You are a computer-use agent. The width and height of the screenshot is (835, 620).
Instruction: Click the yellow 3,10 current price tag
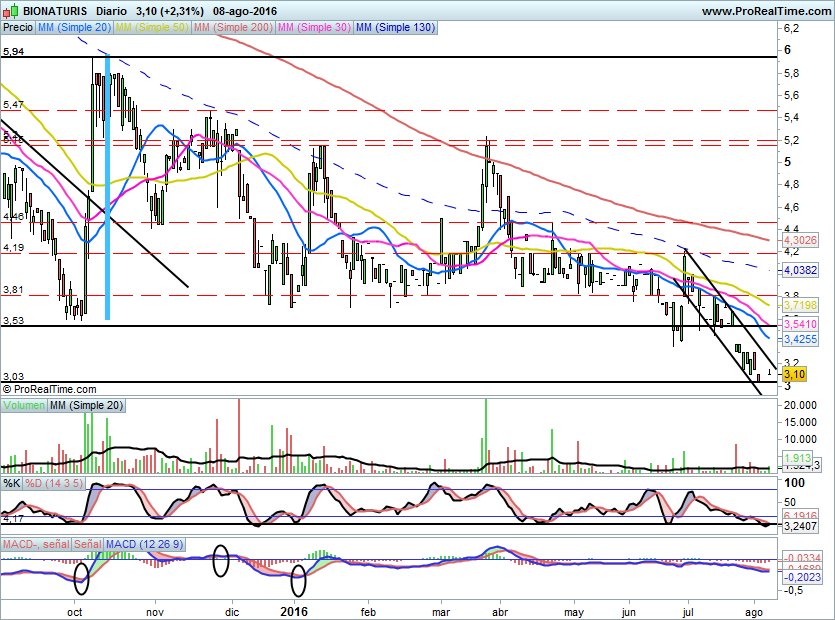794,374
